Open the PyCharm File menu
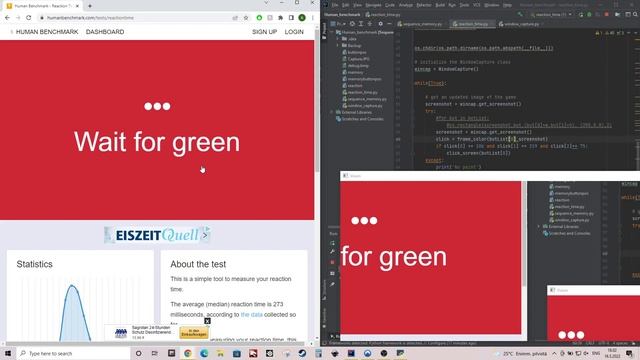 click(336, 5)
